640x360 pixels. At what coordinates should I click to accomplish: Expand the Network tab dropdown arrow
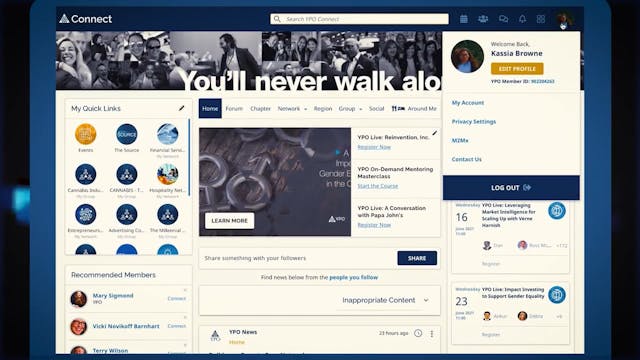pyautogui.click(x=305, y=109)
